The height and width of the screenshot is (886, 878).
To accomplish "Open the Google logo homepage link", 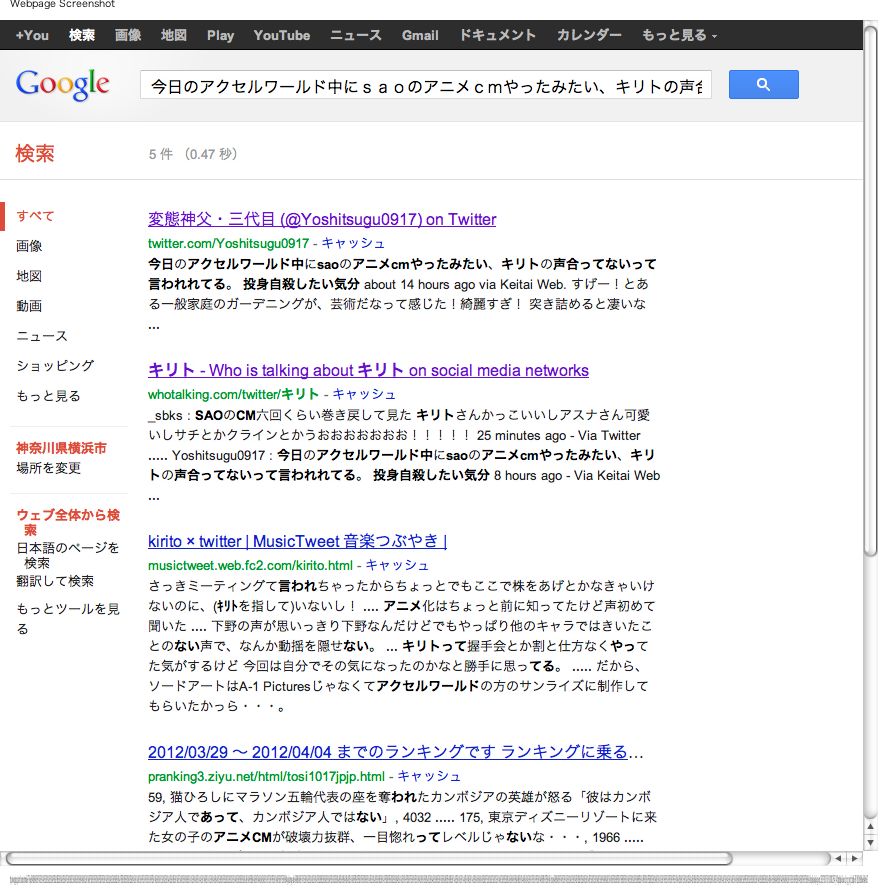I will (x=62, y=85).
